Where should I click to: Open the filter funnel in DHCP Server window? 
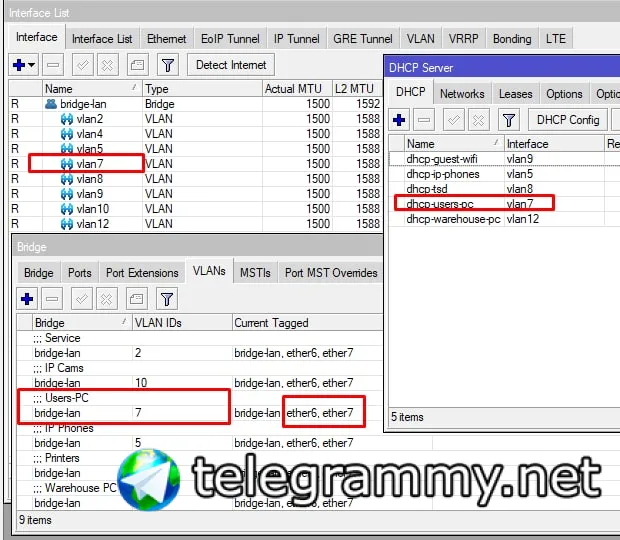click(x=509, y=119)
